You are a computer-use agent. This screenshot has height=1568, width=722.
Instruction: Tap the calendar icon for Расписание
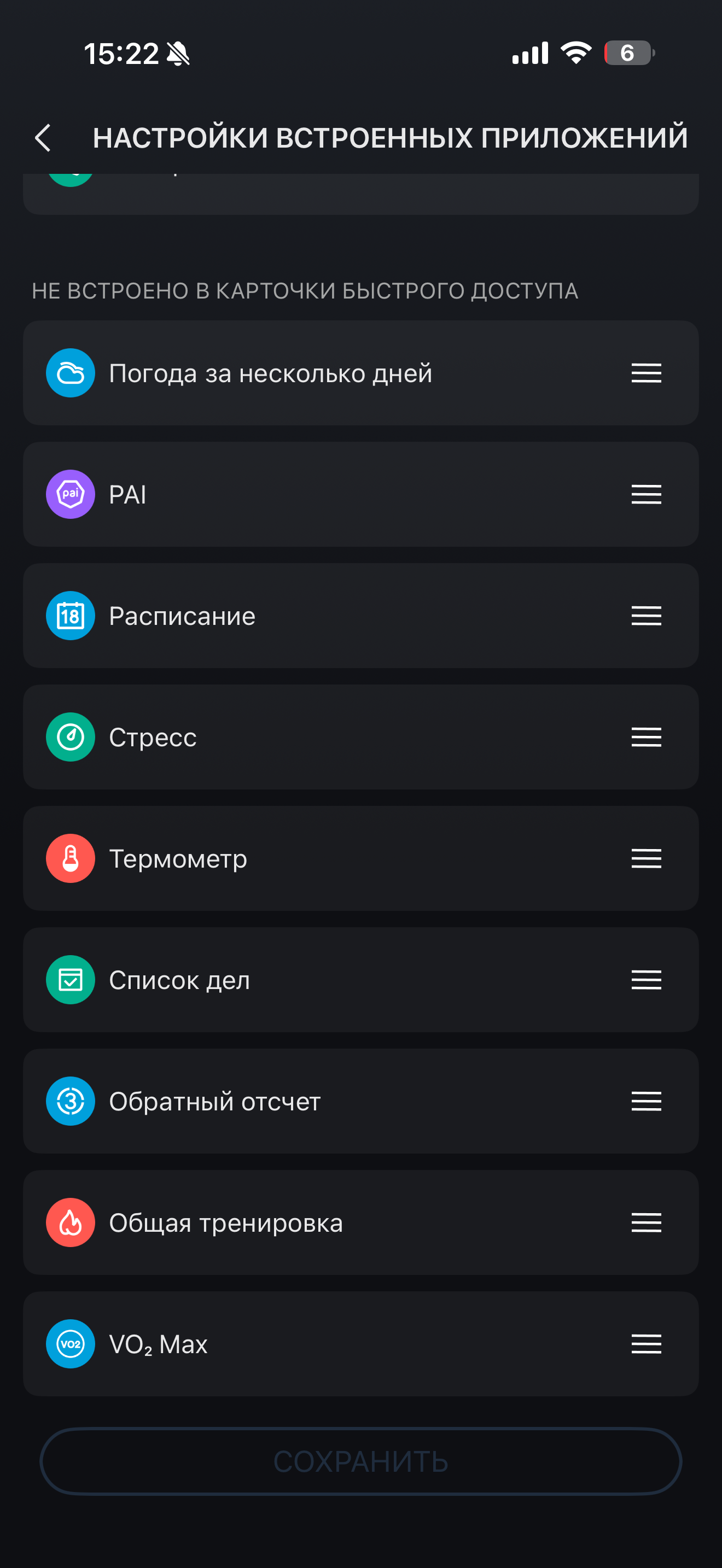point(71,616)
